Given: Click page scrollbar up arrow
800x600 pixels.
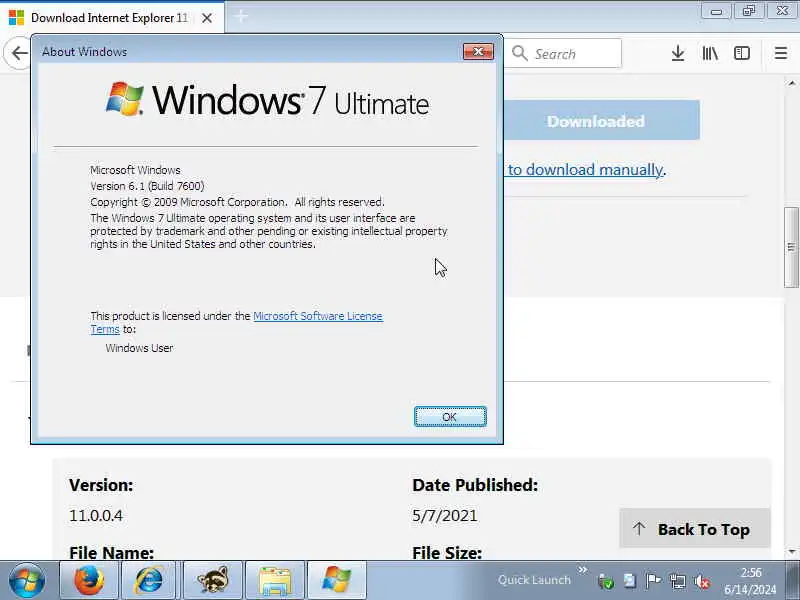Looking at the screenshot, I should pyautogui.click(x=792, y=83).
